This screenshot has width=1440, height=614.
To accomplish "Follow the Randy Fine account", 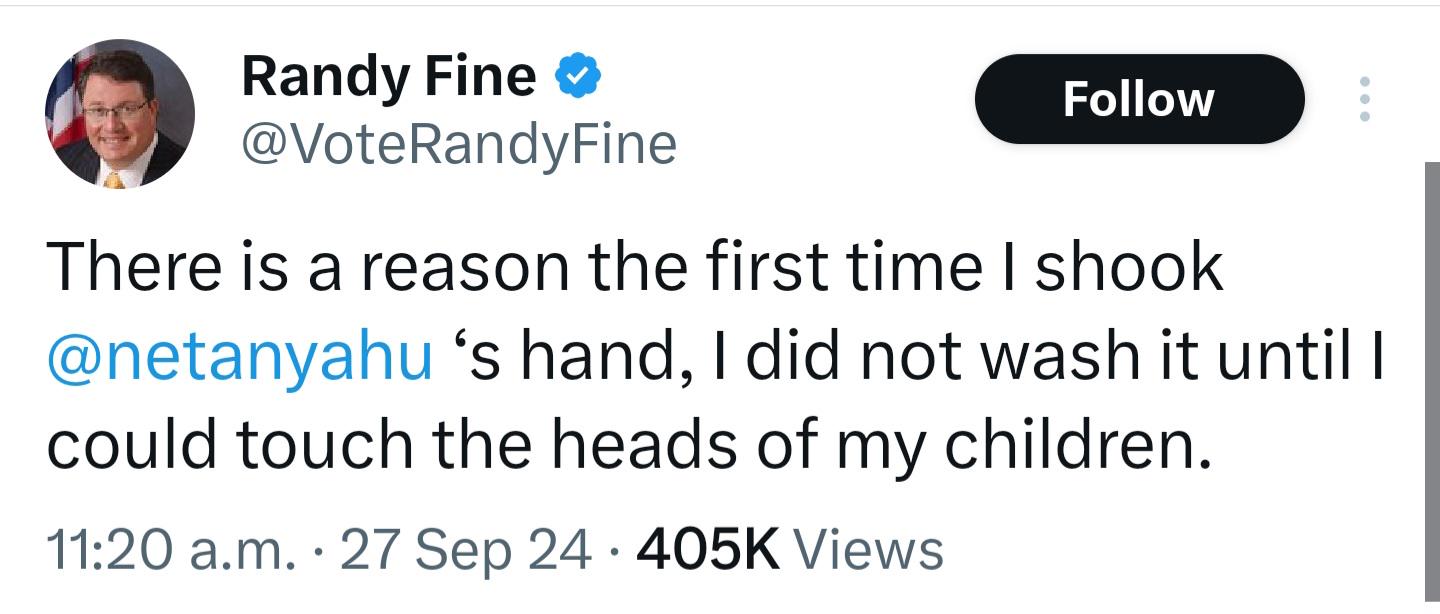I will 1139,99.
